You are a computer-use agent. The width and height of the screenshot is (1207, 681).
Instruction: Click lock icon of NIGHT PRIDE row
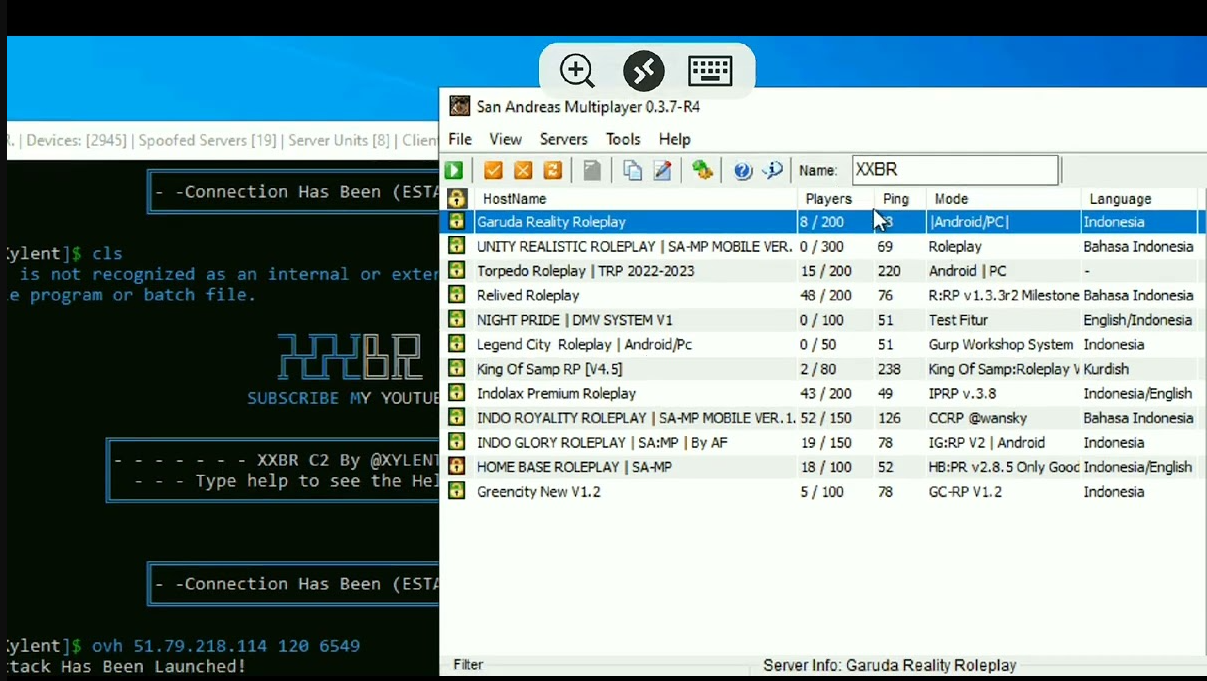pyautogui.click(x=457, y=319)
